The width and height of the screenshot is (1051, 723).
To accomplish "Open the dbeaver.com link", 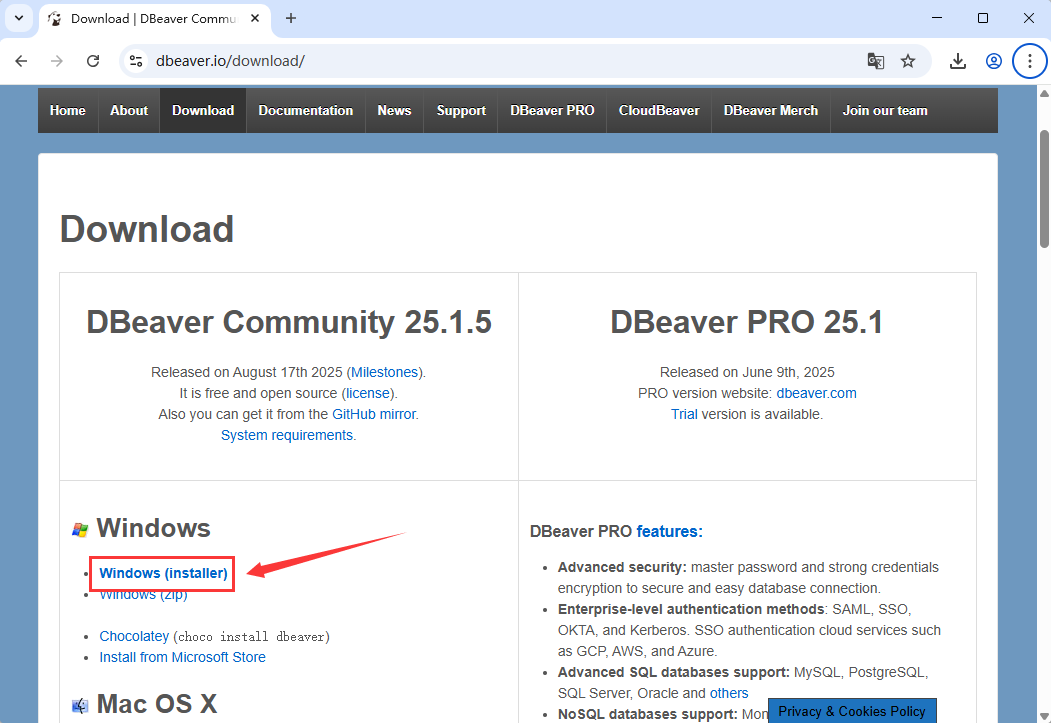I will coord(816,392).
